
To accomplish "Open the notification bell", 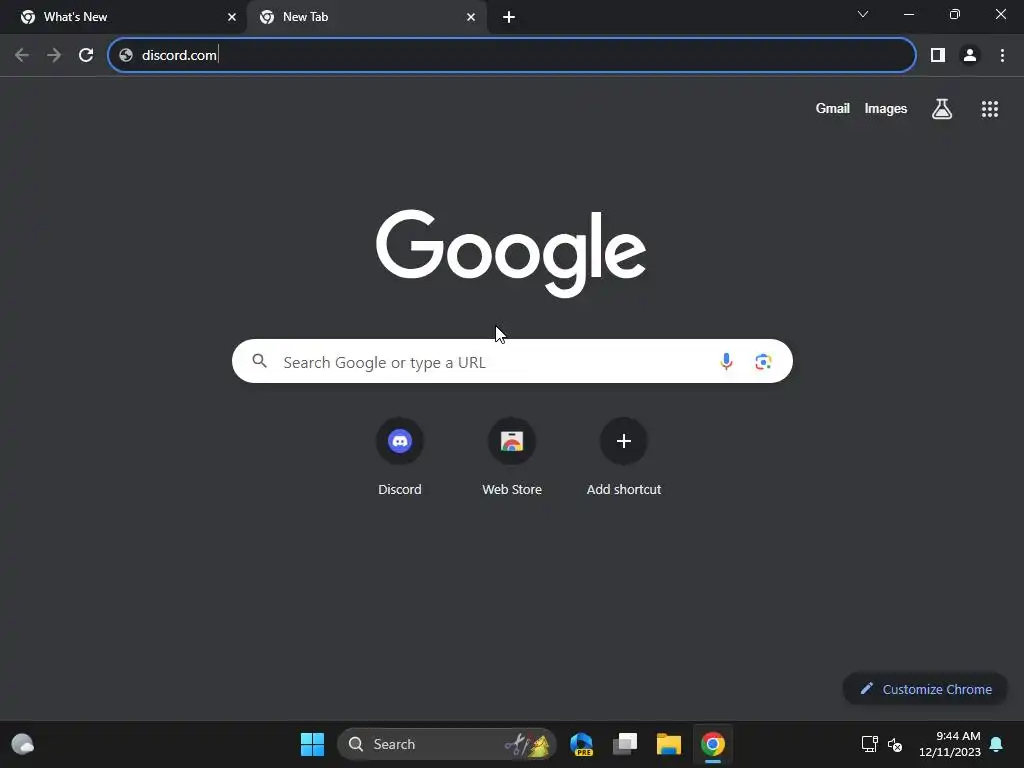I will [x=997, y=744].
